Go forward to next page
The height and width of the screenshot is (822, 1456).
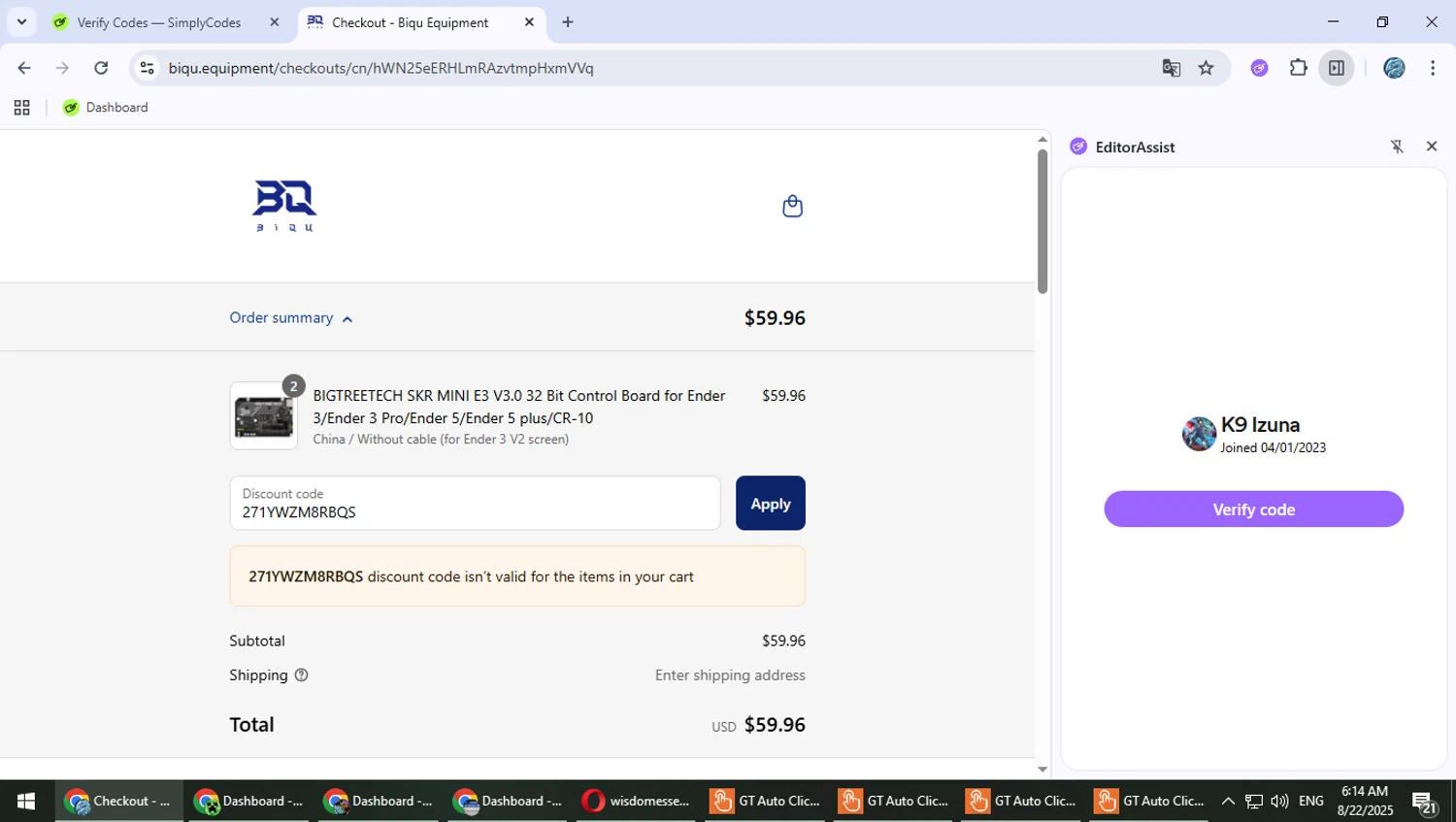[x=62, y=68]
